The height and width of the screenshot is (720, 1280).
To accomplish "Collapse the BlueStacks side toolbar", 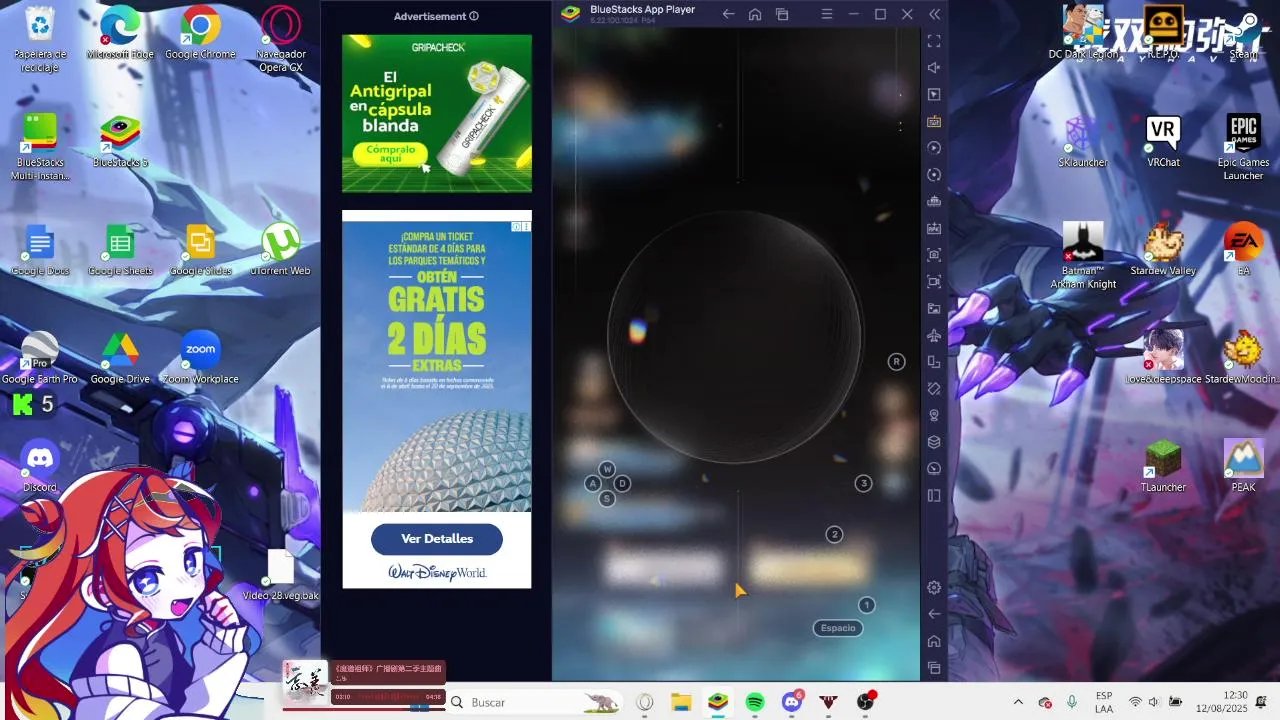I will click(x=934, y=14).
